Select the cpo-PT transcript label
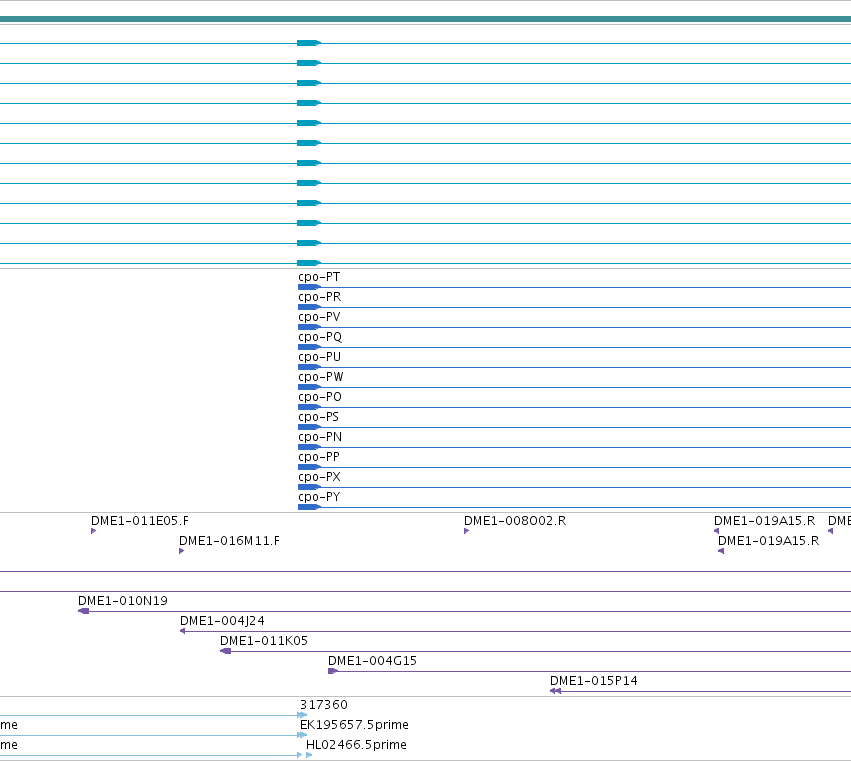 pos(319,277)
